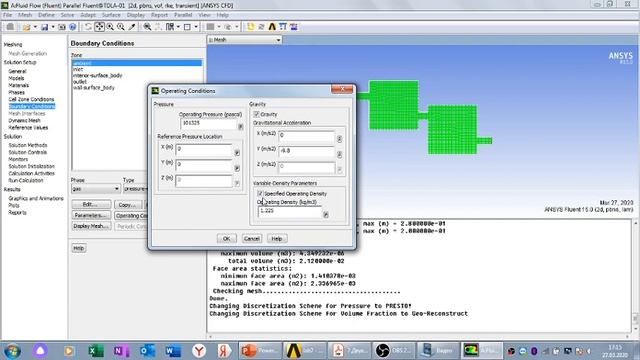This screenshot has width=640, height=360.
Task: Open Run Calculation in navigation tree
Action: click(26, 180)
